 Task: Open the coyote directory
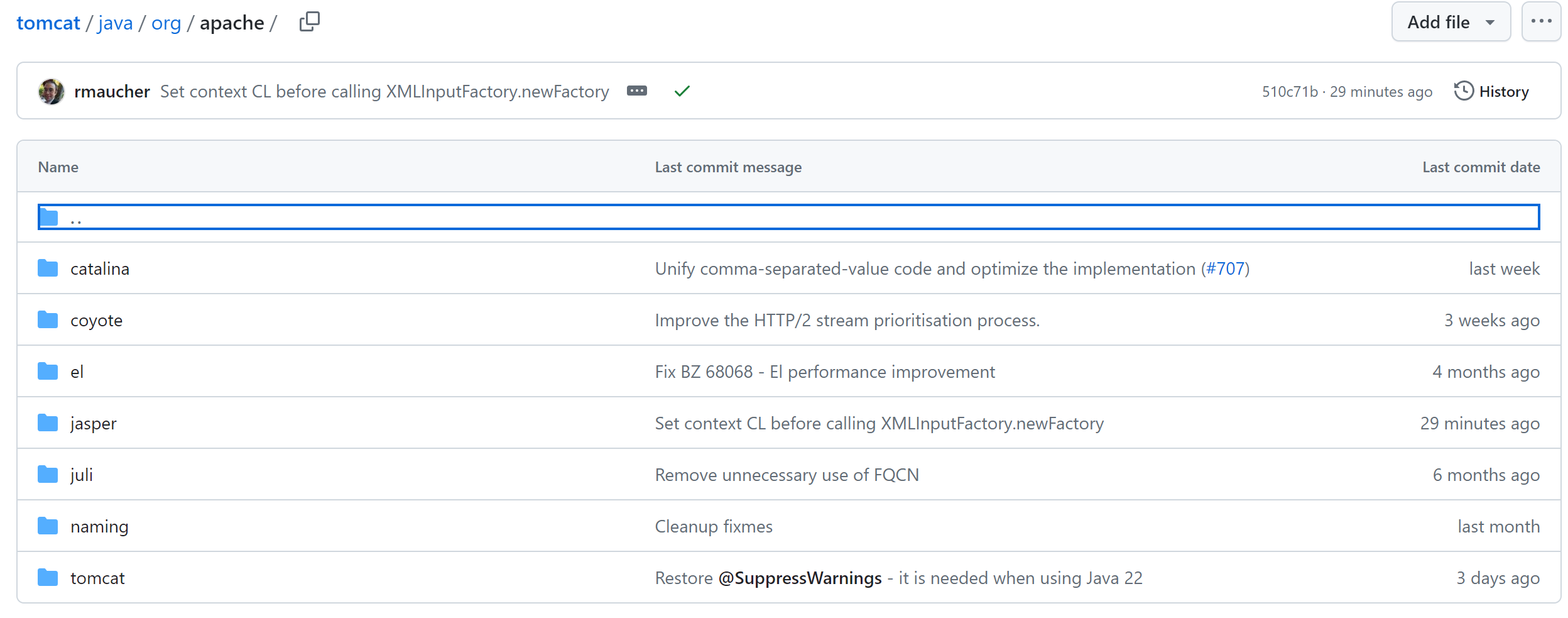pyautogui.click(x=96, y=321)
